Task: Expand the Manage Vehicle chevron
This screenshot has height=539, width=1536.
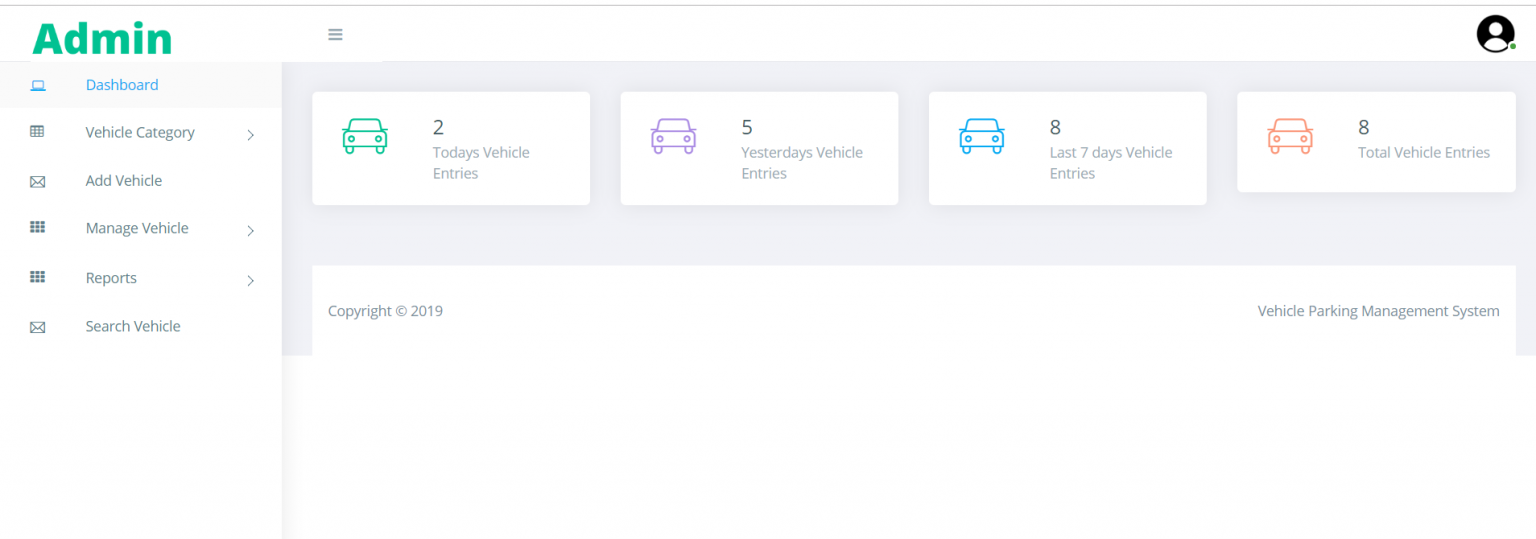Action: [250, 230]
